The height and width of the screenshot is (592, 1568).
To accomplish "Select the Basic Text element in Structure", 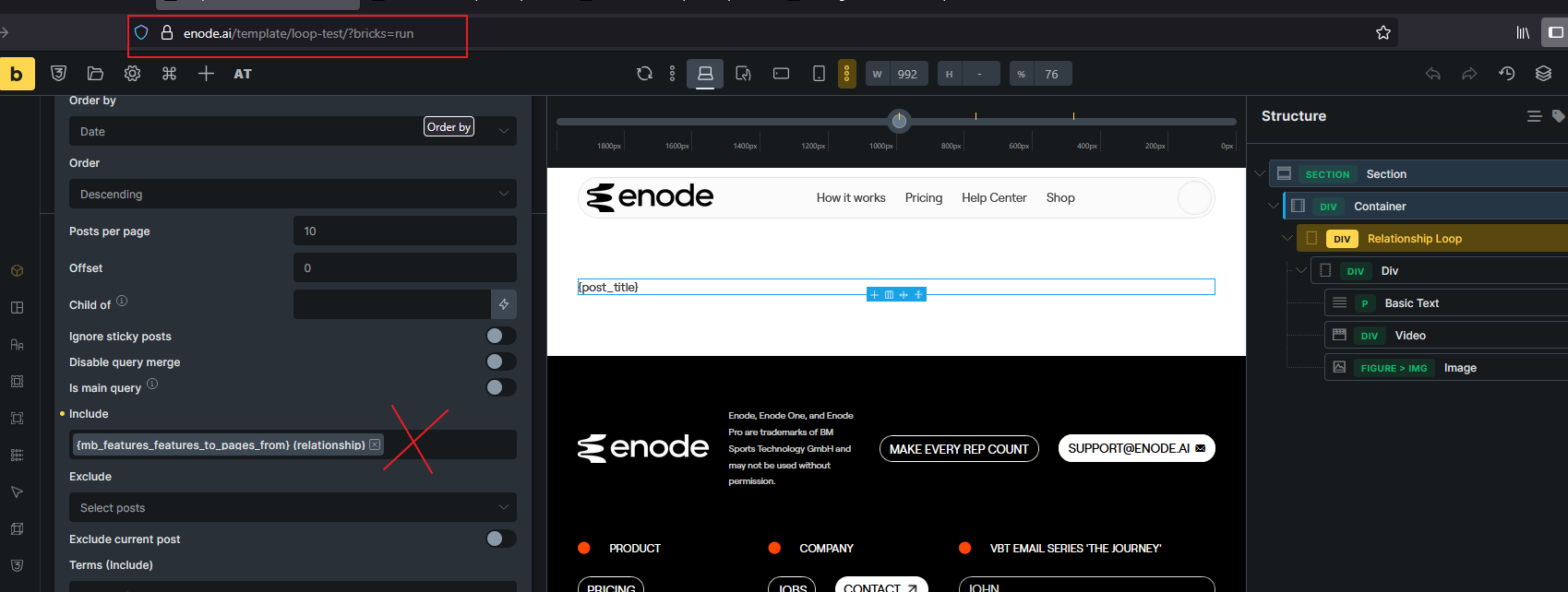I will pyautogui.click(x=1445, y=303).
